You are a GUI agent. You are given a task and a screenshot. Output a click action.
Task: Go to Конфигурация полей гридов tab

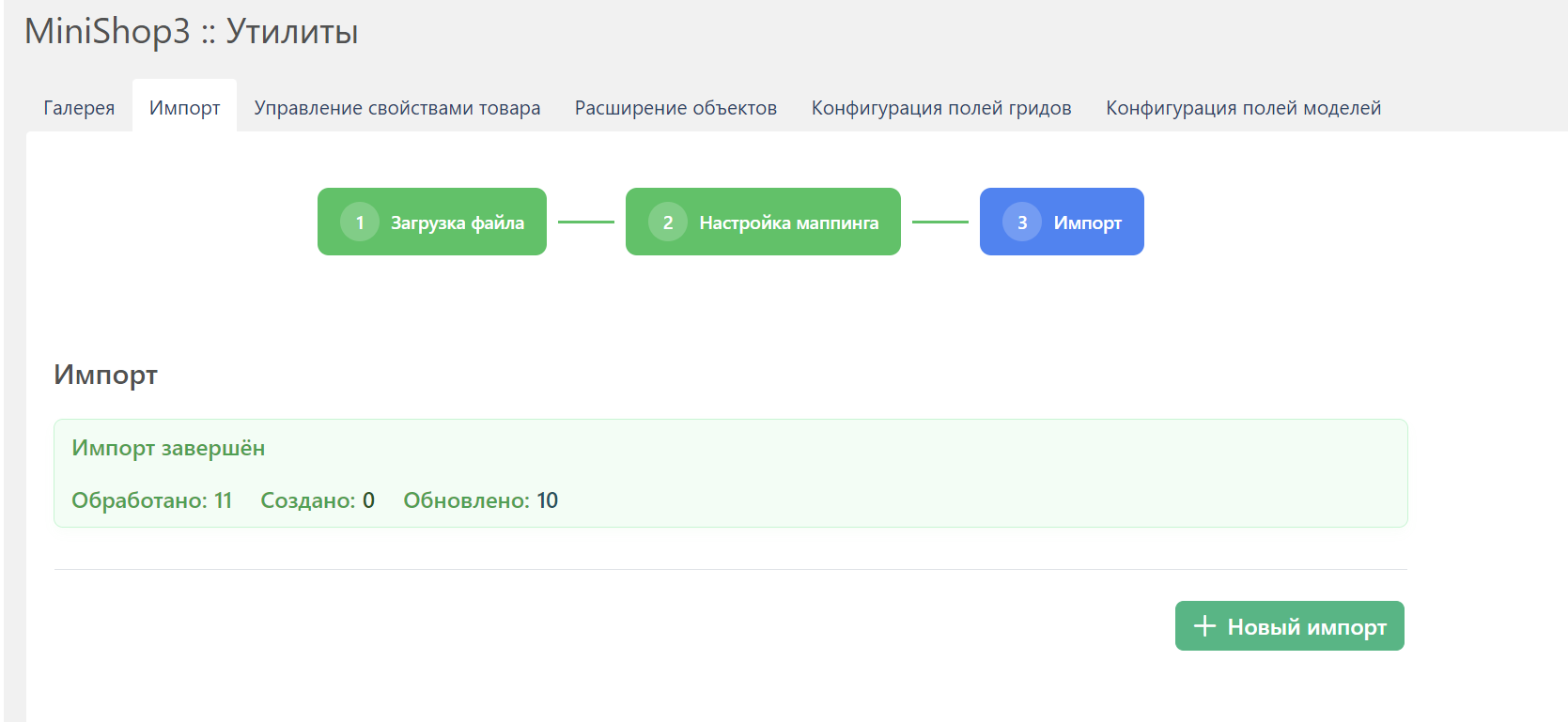click(x=940, y=108)
